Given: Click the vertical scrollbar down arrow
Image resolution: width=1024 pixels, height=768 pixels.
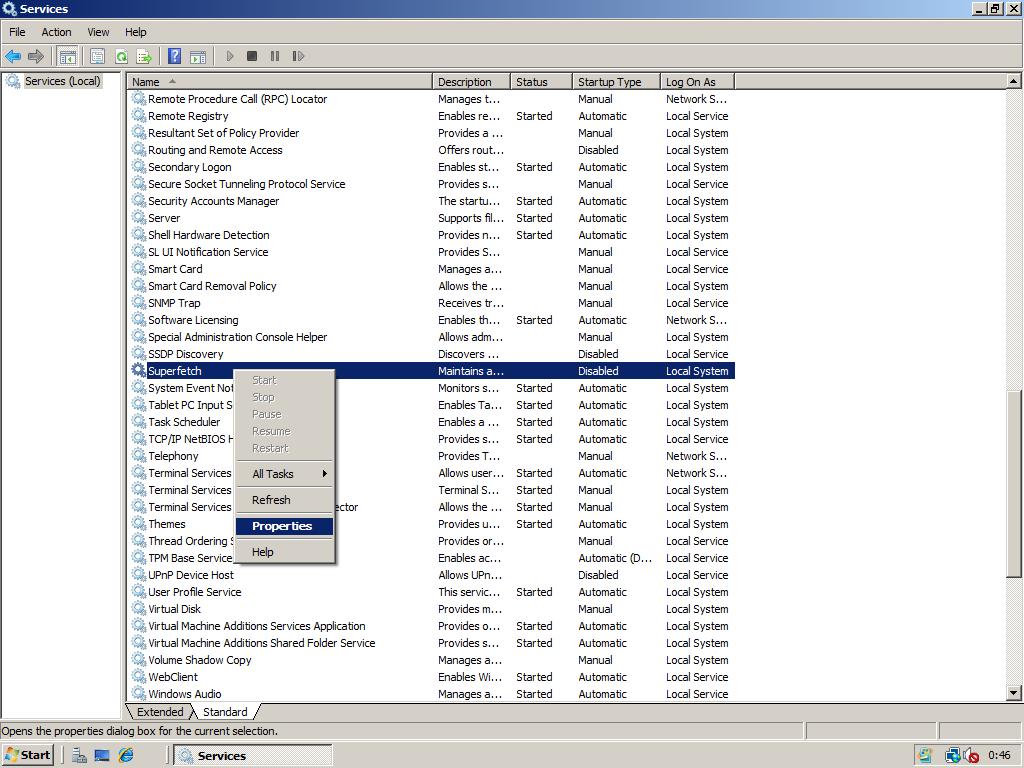Looking at the screenshot, I should point(1013,693).
